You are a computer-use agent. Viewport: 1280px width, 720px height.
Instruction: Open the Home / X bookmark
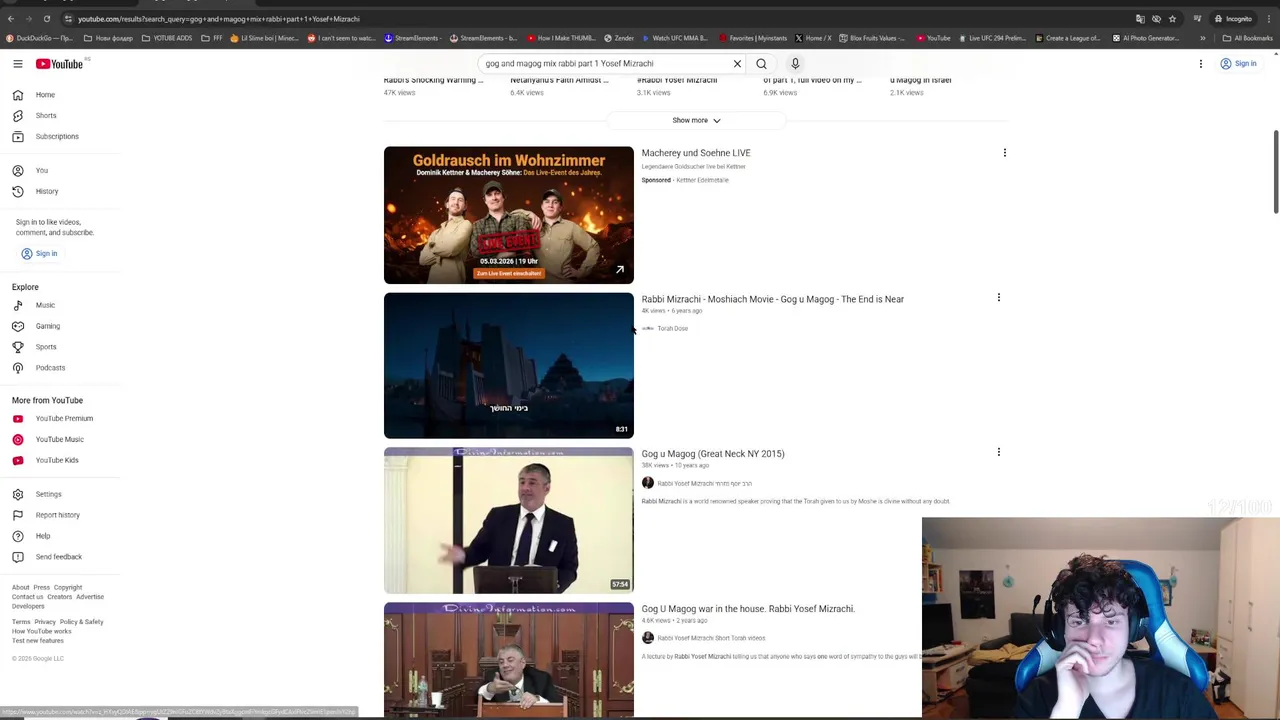tap(813, 38)
